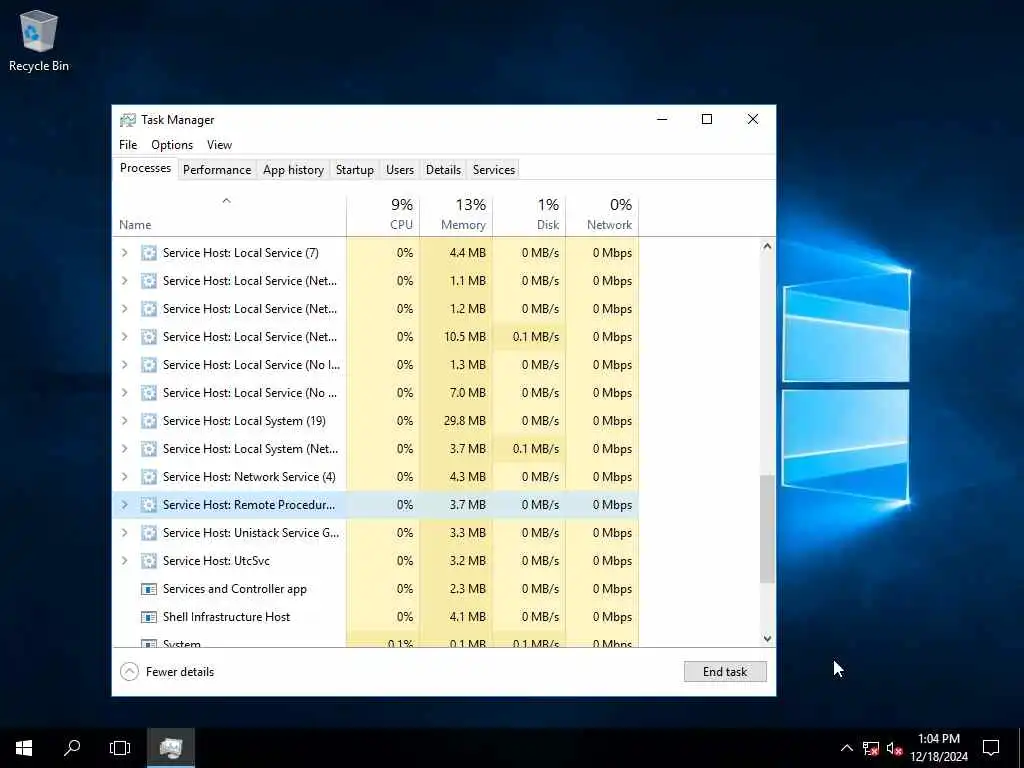Open the File menu

click(128, 145)
